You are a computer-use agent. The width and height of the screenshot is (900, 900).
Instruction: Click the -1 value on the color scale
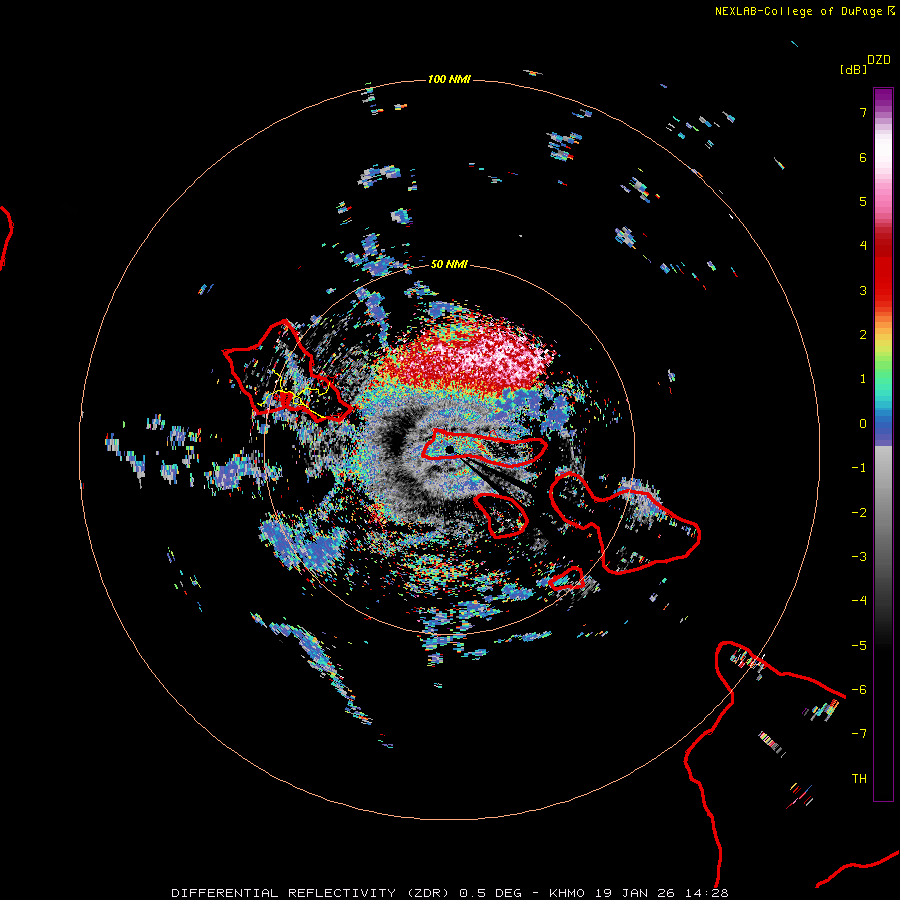859,468
